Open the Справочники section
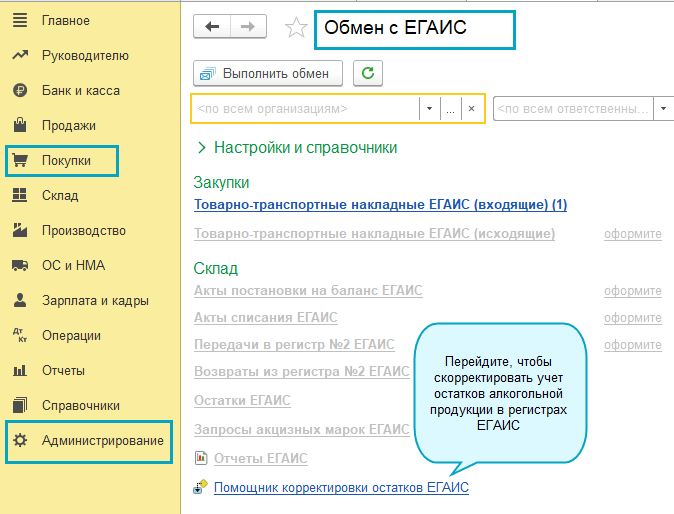Image resolution: width=674 pixels, height=514 pixels. (x=81, y=405)
